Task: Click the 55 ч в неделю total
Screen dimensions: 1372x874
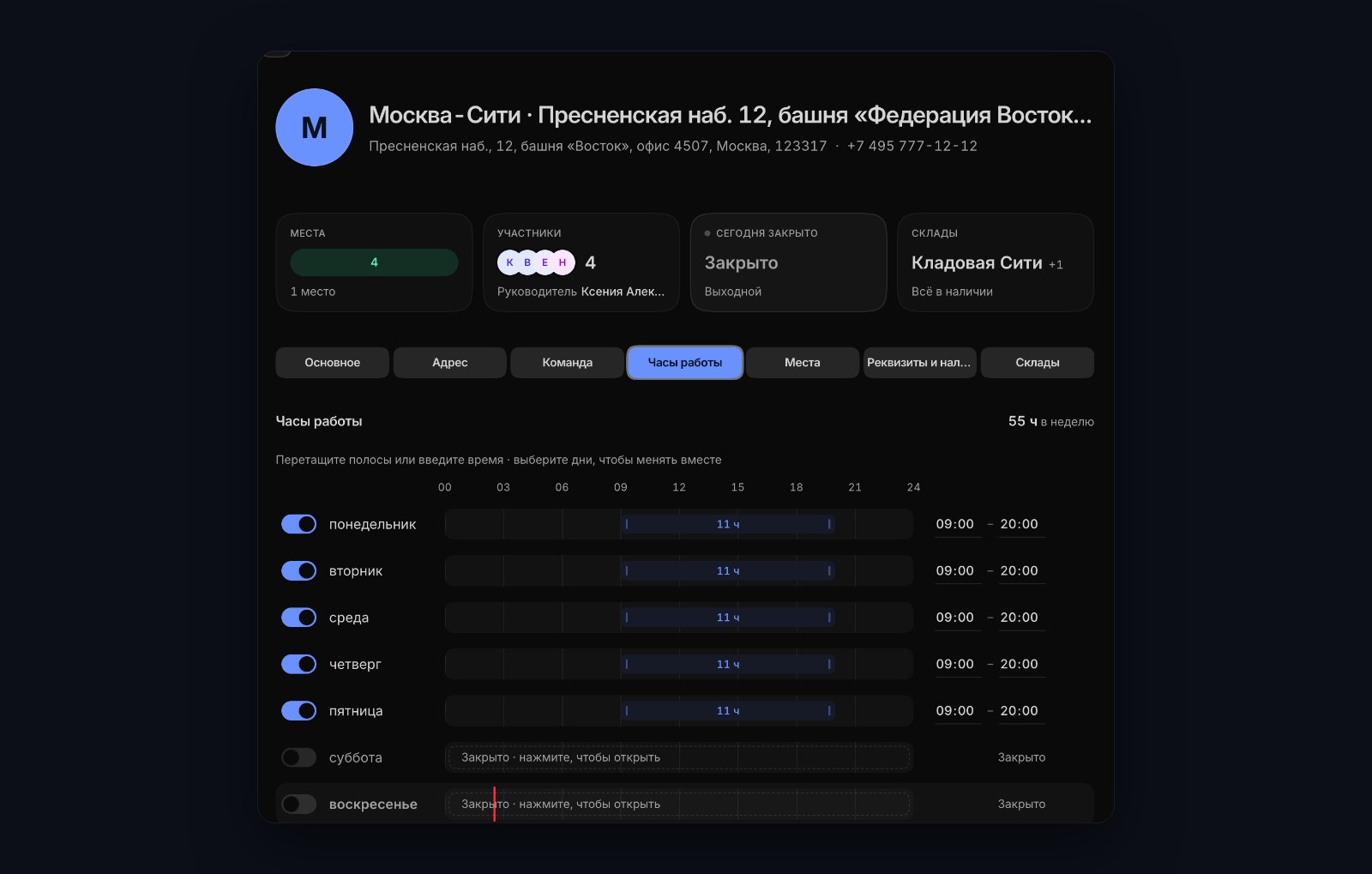Action: 1051,421
